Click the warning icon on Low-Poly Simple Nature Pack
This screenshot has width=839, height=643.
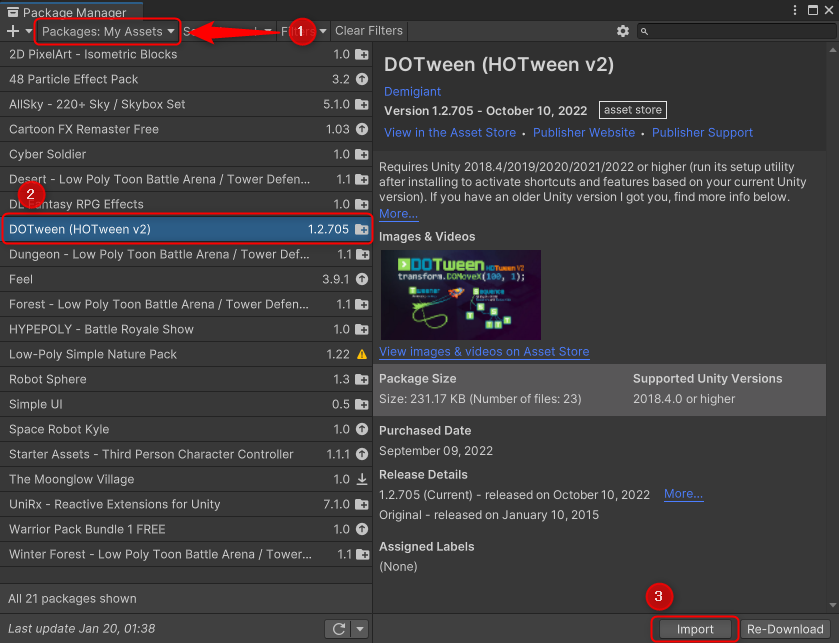pyautogui.click(x=361, y=354)
